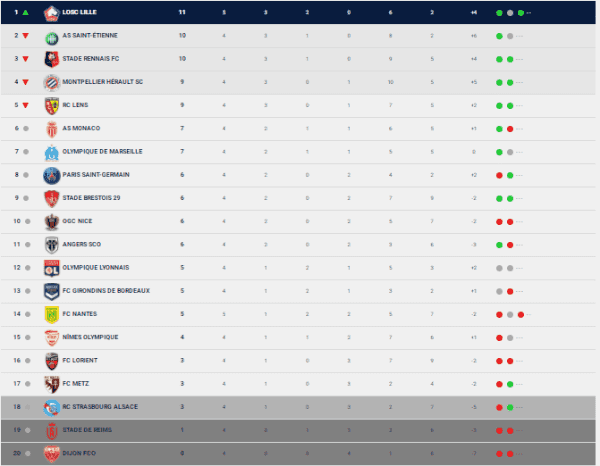Viewport: 600px width, 466px height.
Task: Click the Olympique Lyonnais logo
Action: pos(52,267)
